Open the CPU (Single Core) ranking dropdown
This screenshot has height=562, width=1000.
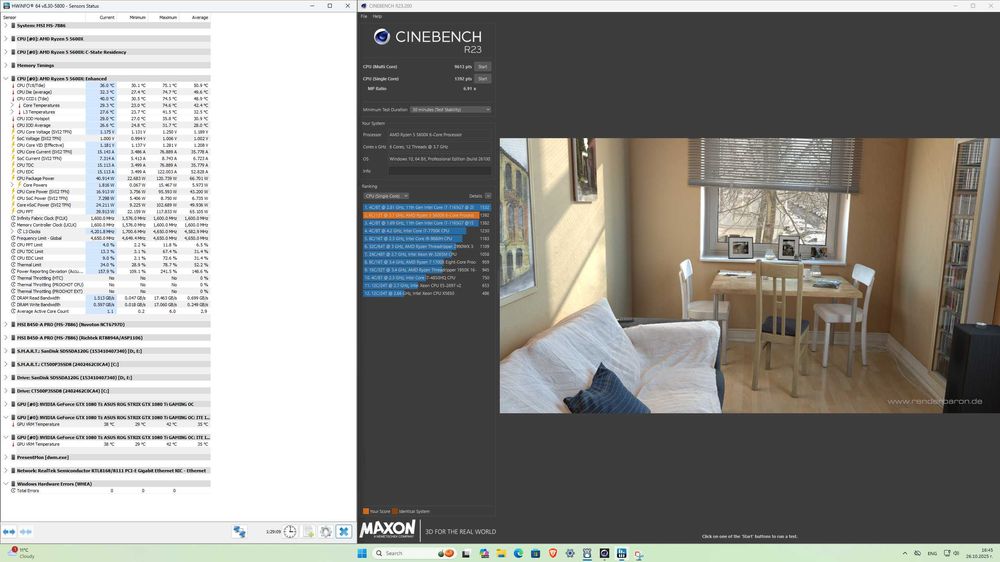386,196
